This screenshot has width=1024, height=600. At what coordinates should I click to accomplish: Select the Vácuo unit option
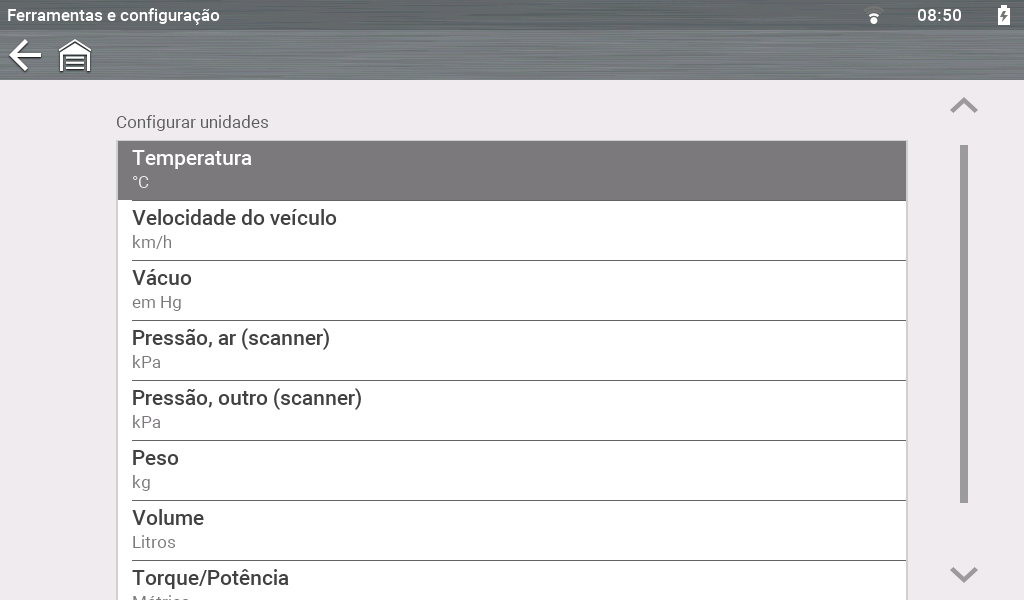511,290
